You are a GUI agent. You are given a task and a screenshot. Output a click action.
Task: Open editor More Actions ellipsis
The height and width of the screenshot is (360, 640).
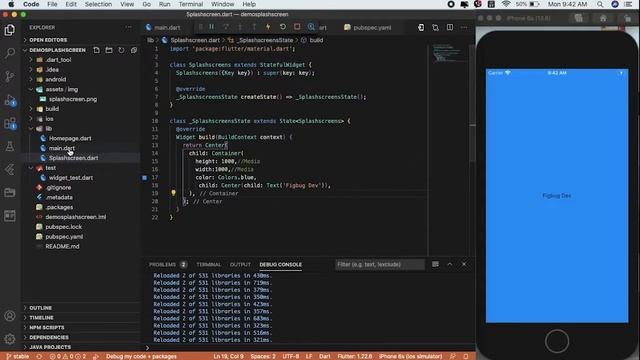(464, 27)
